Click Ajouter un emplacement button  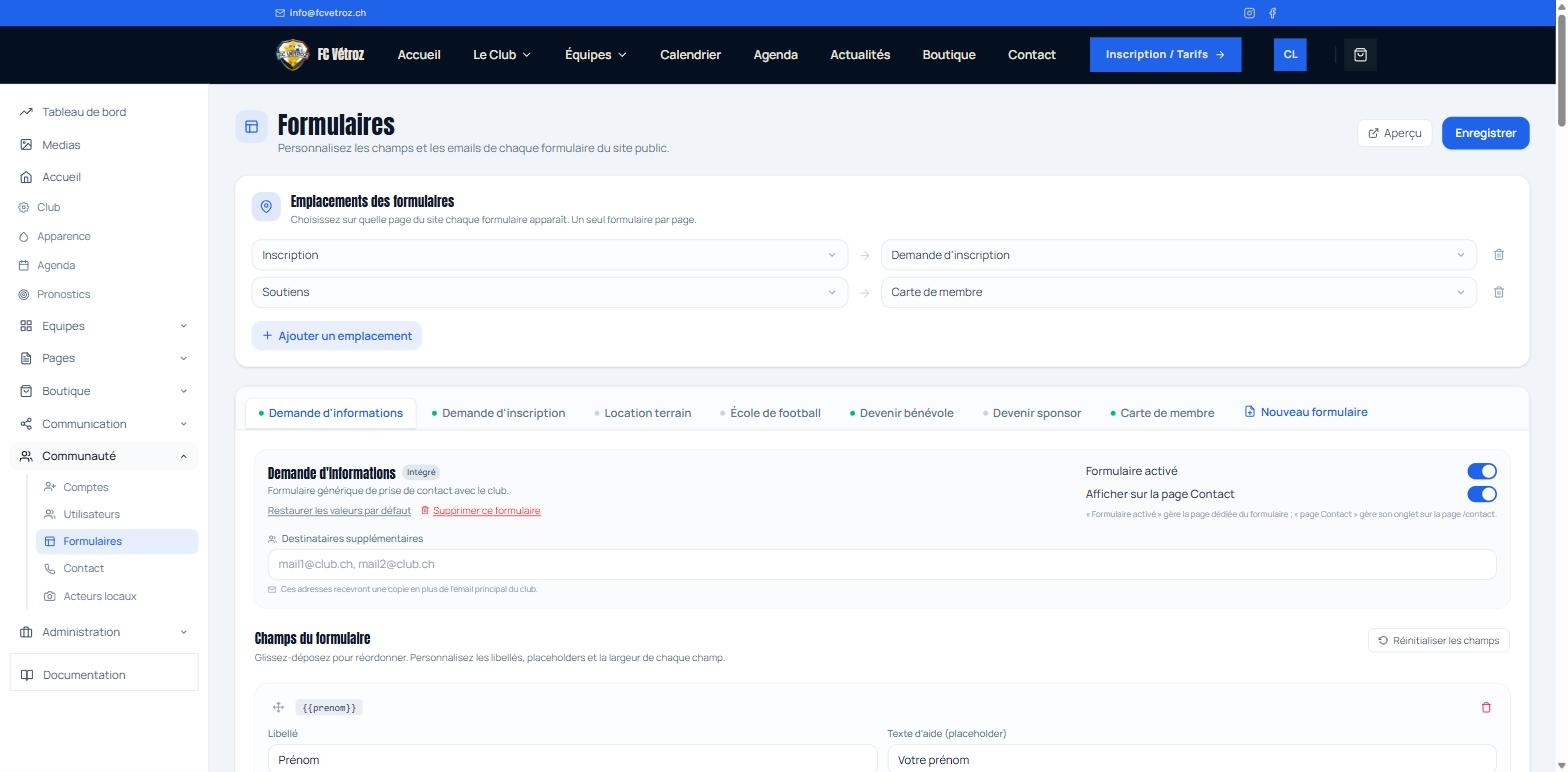[x=337, y=336]
